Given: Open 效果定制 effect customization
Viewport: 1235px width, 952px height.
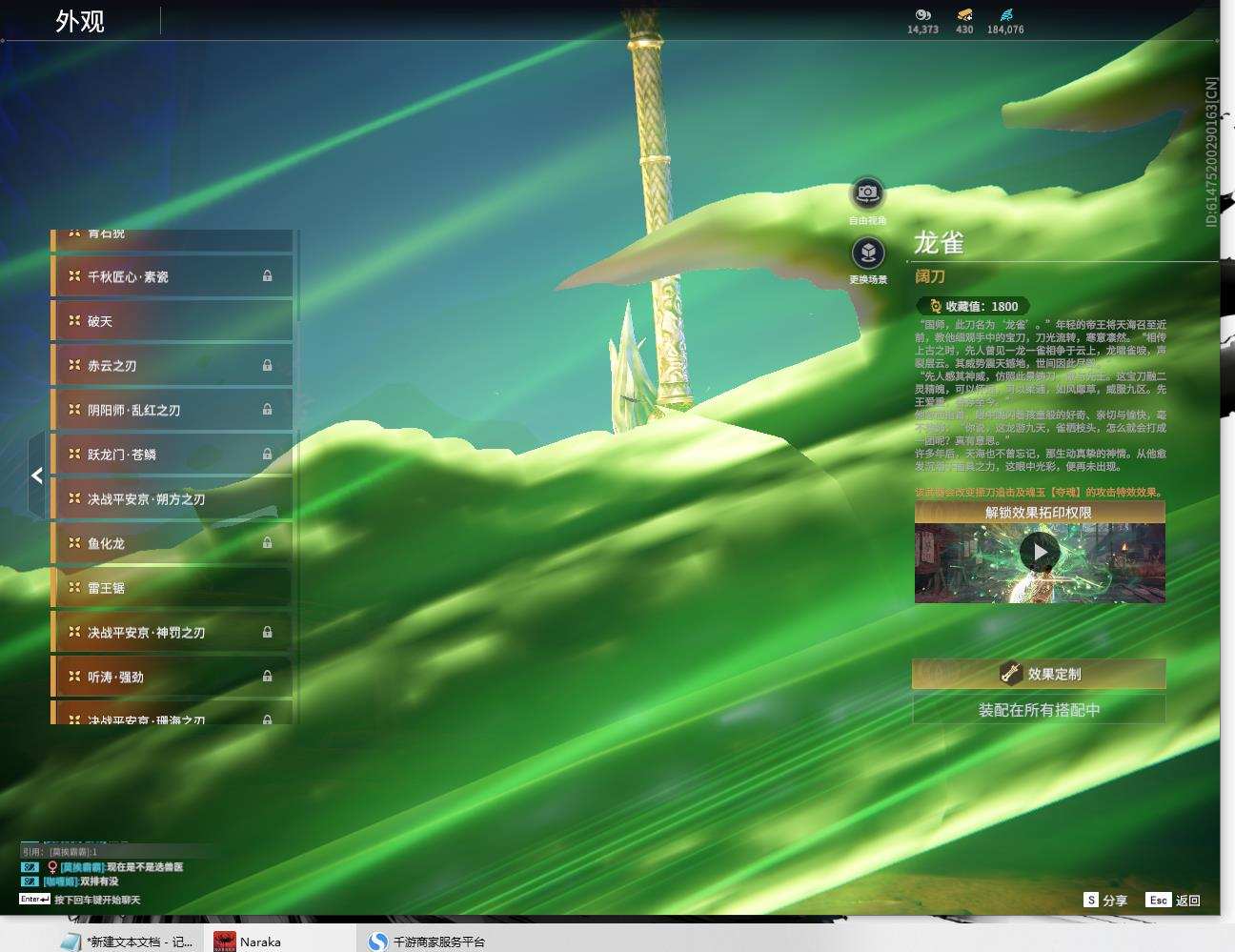Looking at the screenshot, I should pos(1039,674).
